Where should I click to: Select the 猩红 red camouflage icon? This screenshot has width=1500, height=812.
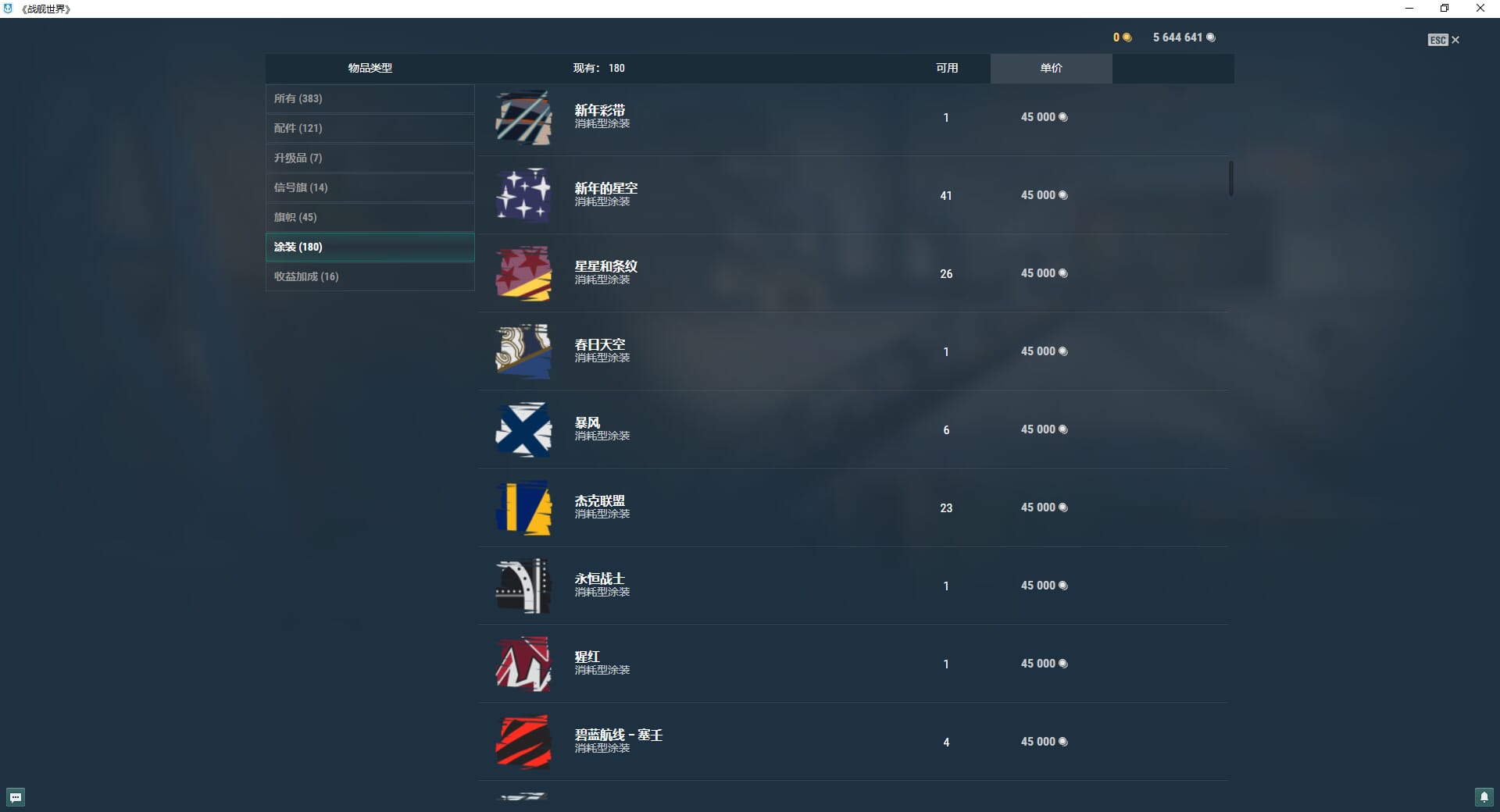click(523, 664)
